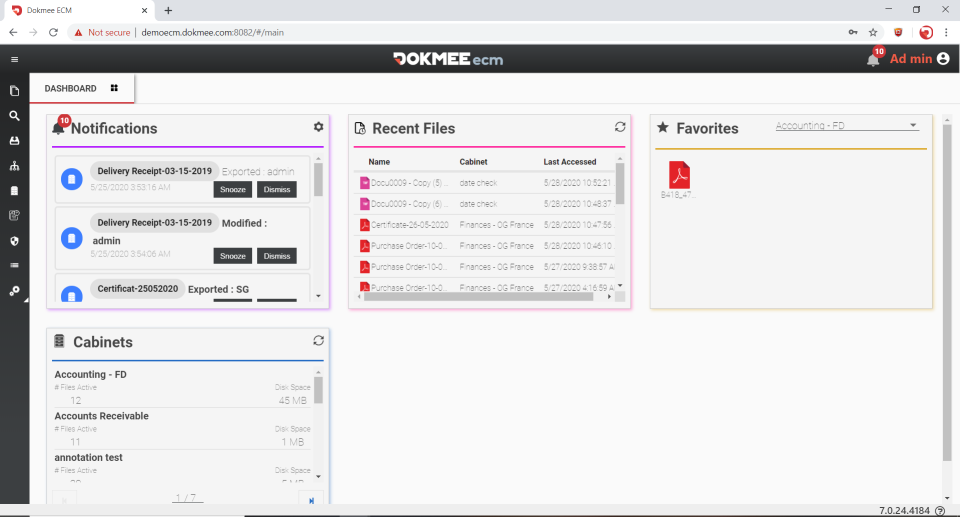This screenshot has height=517, width=960.
Task: Go to next page of Cabinets list
Action: 311,500
